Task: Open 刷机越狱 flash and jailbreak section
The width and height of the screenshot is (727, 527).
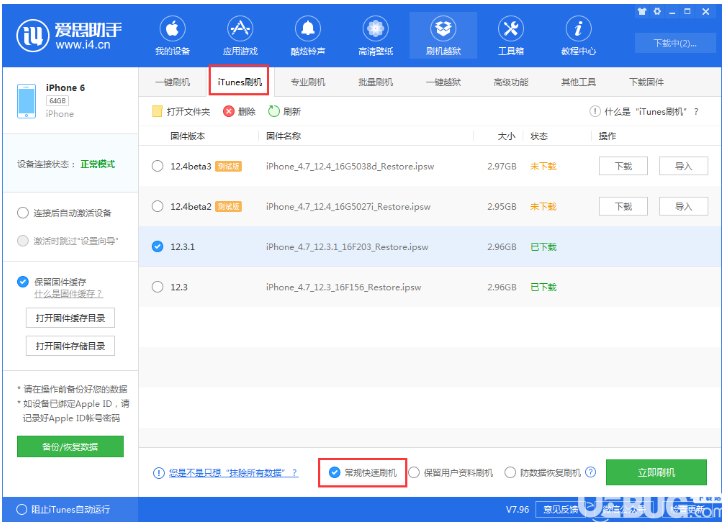Action: [x=443, y=36]
